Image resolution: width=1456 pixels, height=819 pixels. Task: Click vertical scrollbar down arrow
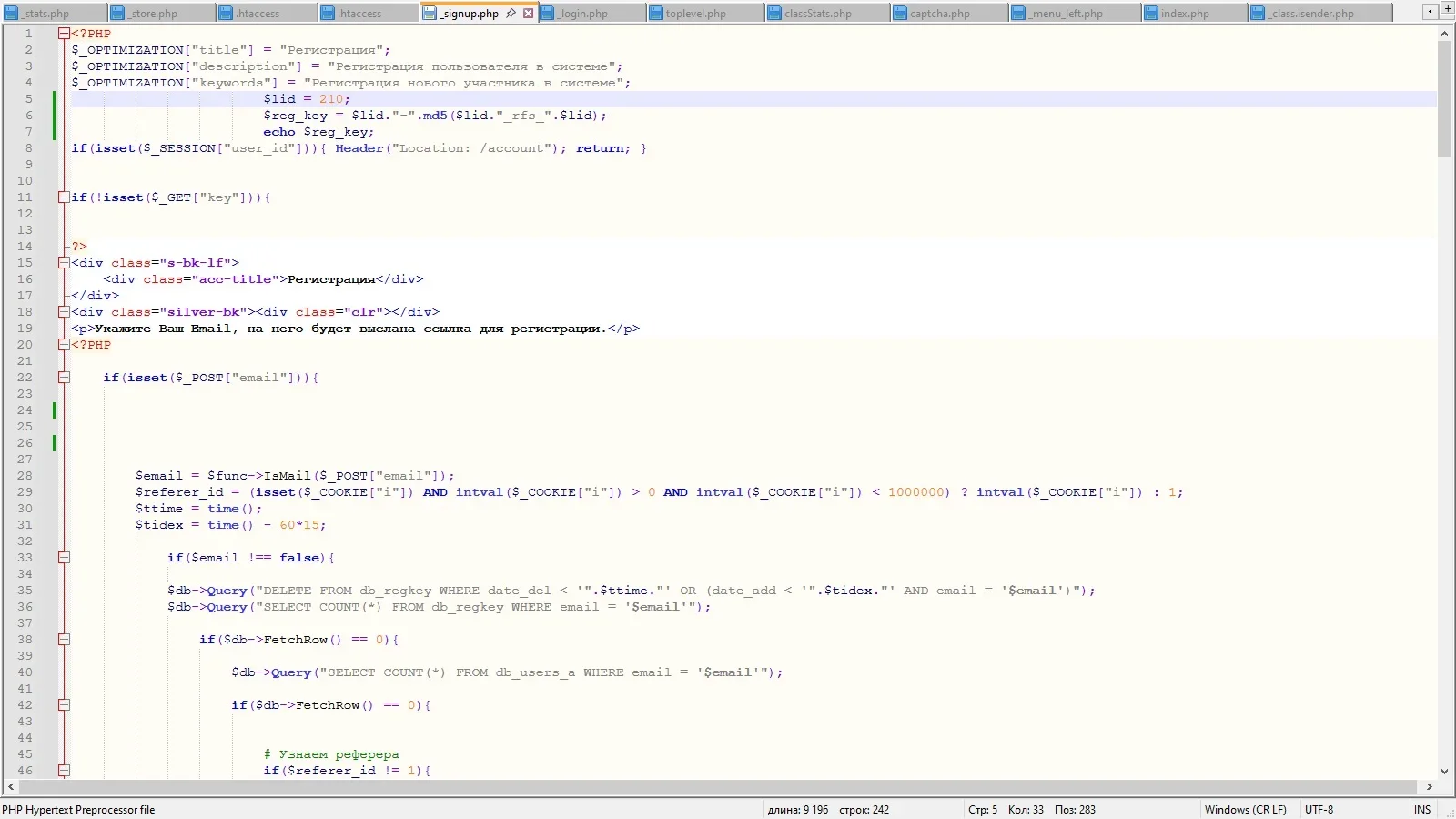(x=1444, y=772)
